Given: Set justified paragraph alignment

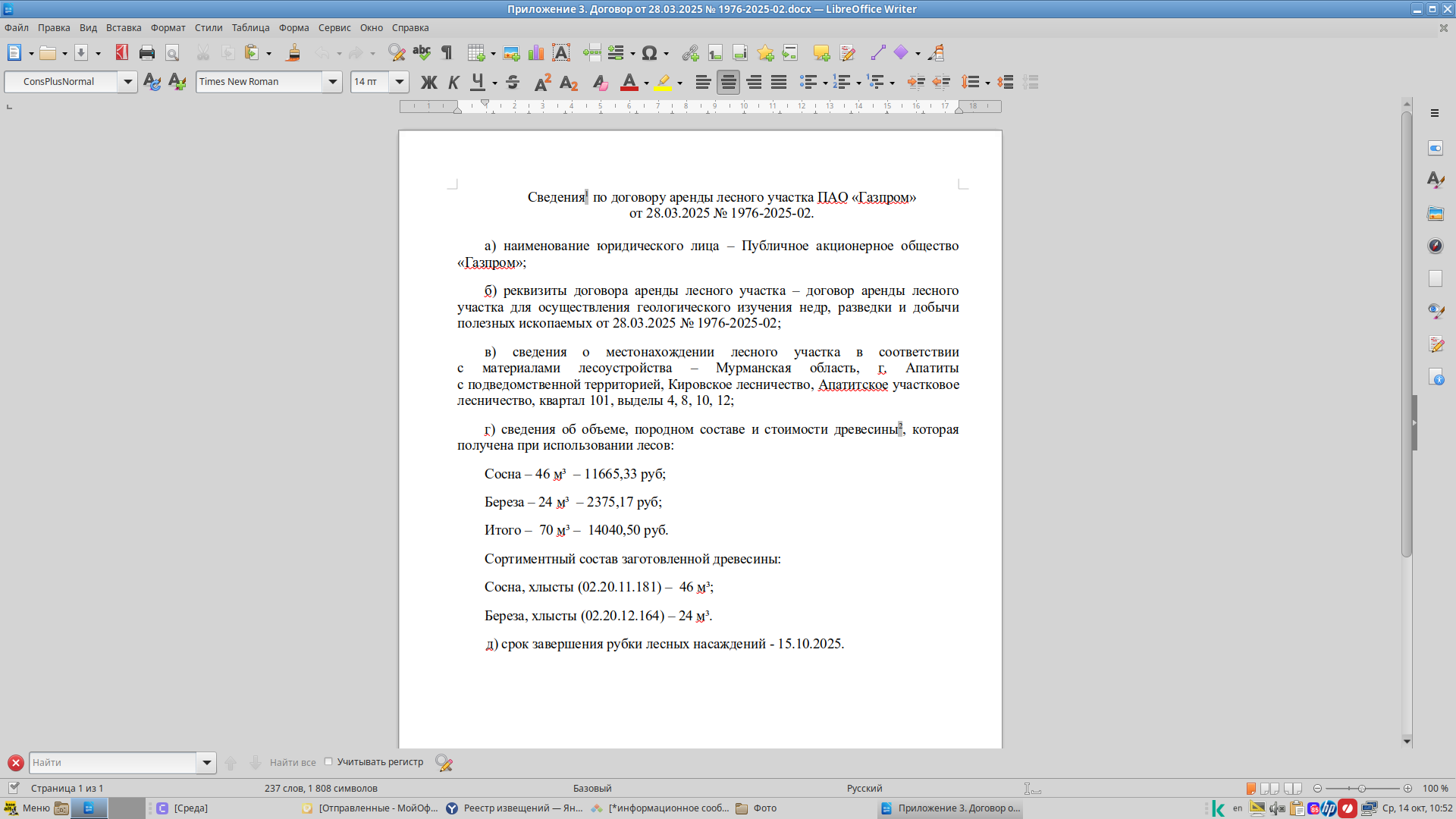Looking at the screenshot, I should coord(779,82).
